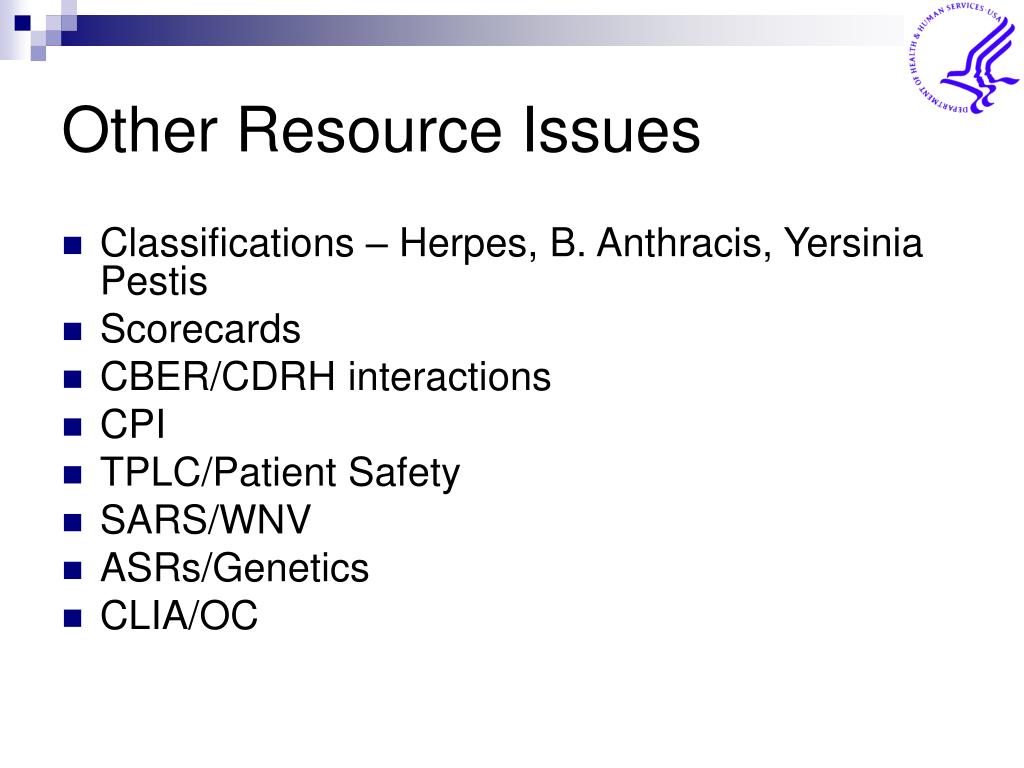Click the Scorecards bullet square
This screenshot has width=1024, height=768.
[x=72, y=332]
